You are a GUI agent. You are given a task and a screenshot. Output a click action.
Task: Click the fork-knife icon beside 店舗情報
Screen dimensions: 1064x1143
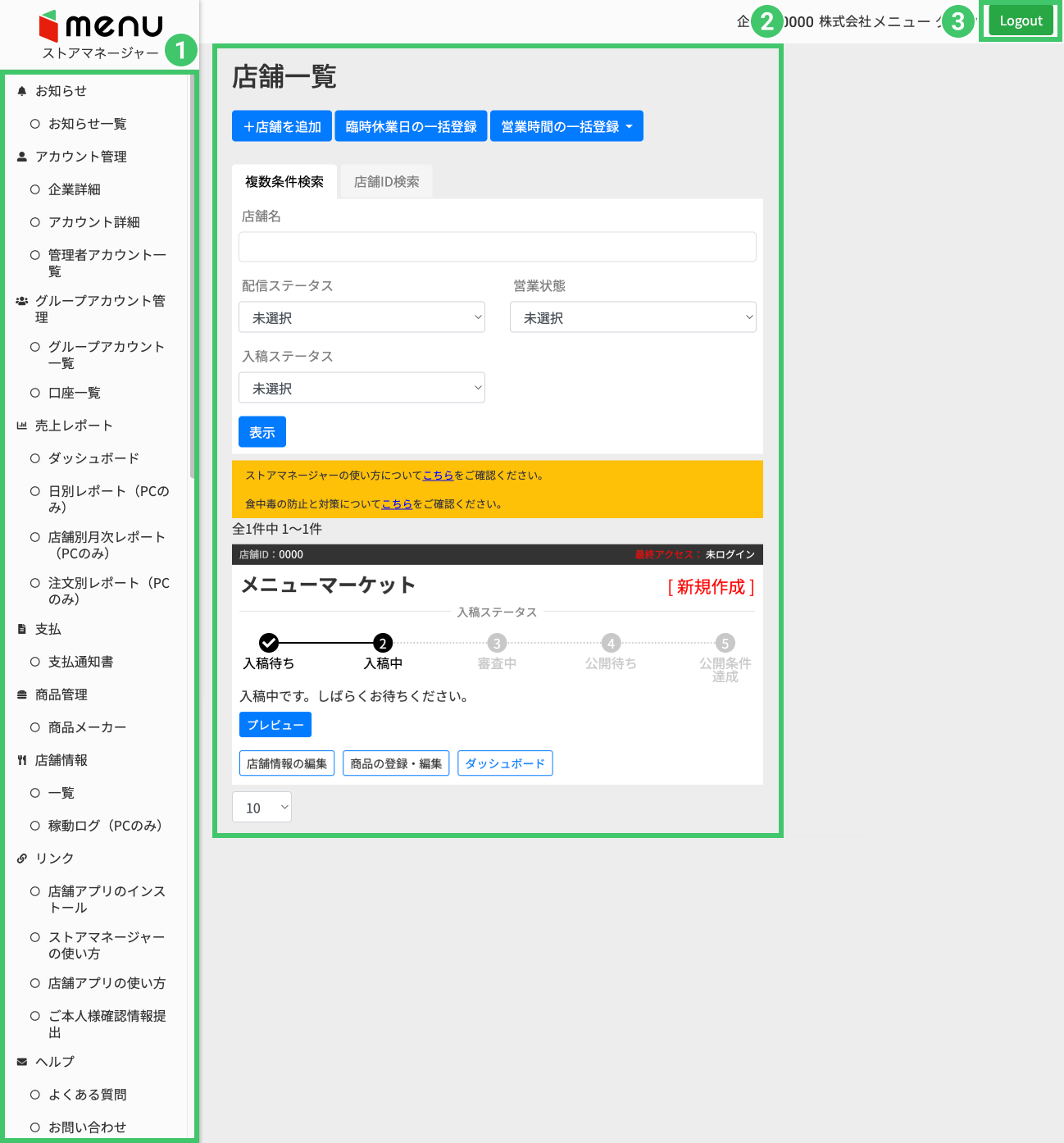click(x=22, y=760)
